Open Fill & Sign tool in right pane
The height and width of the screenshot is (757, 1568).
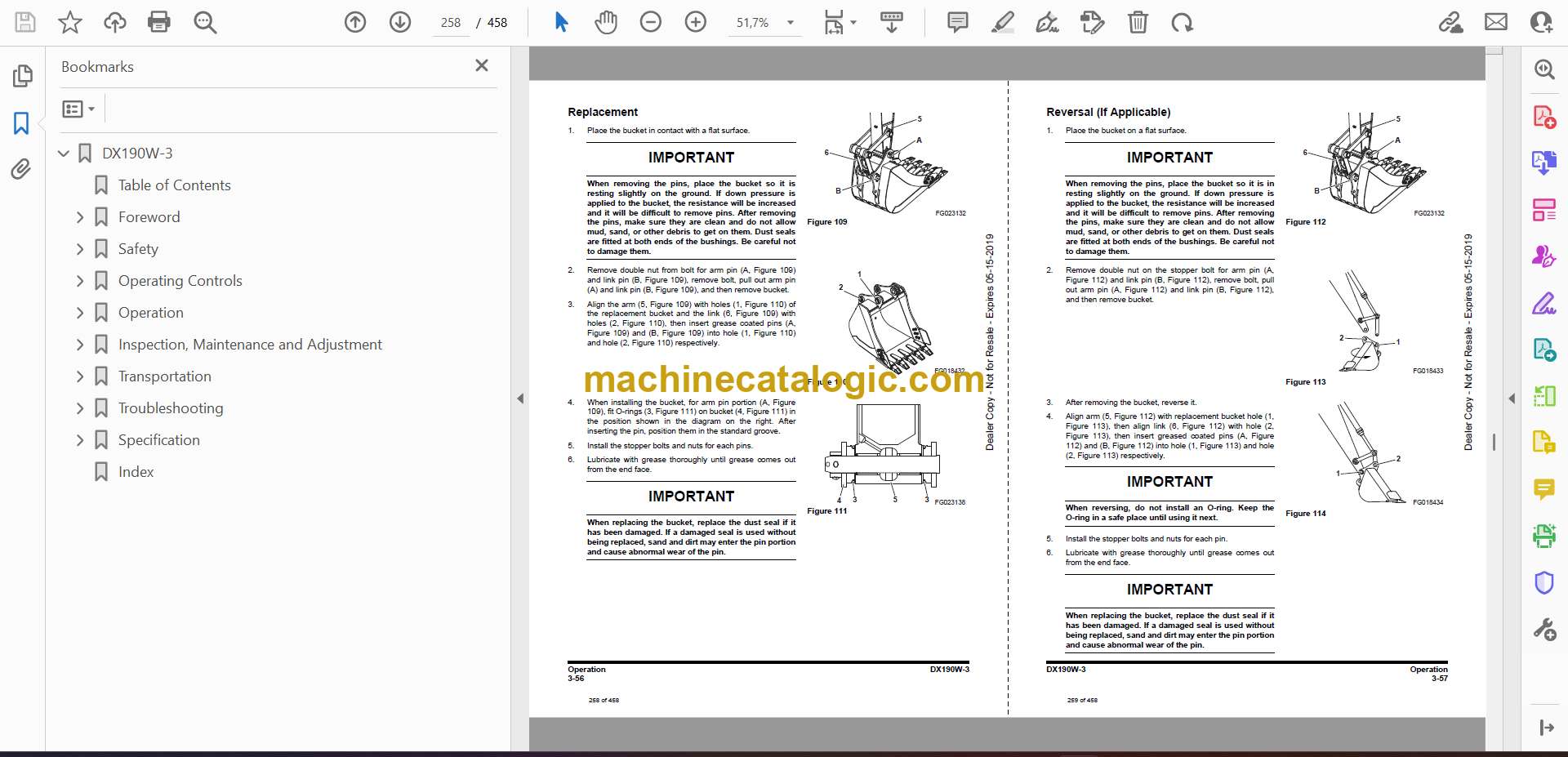(x=1543, y=304)
